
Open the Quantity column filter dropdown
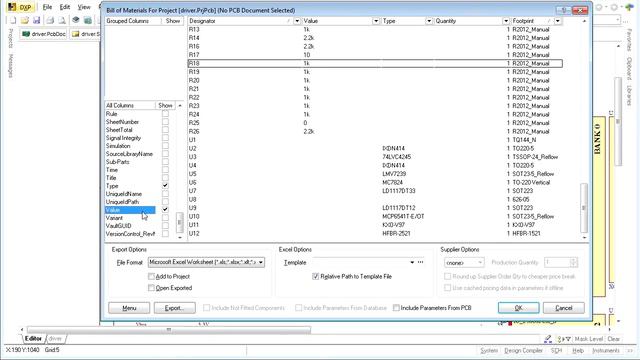(506, 21)
